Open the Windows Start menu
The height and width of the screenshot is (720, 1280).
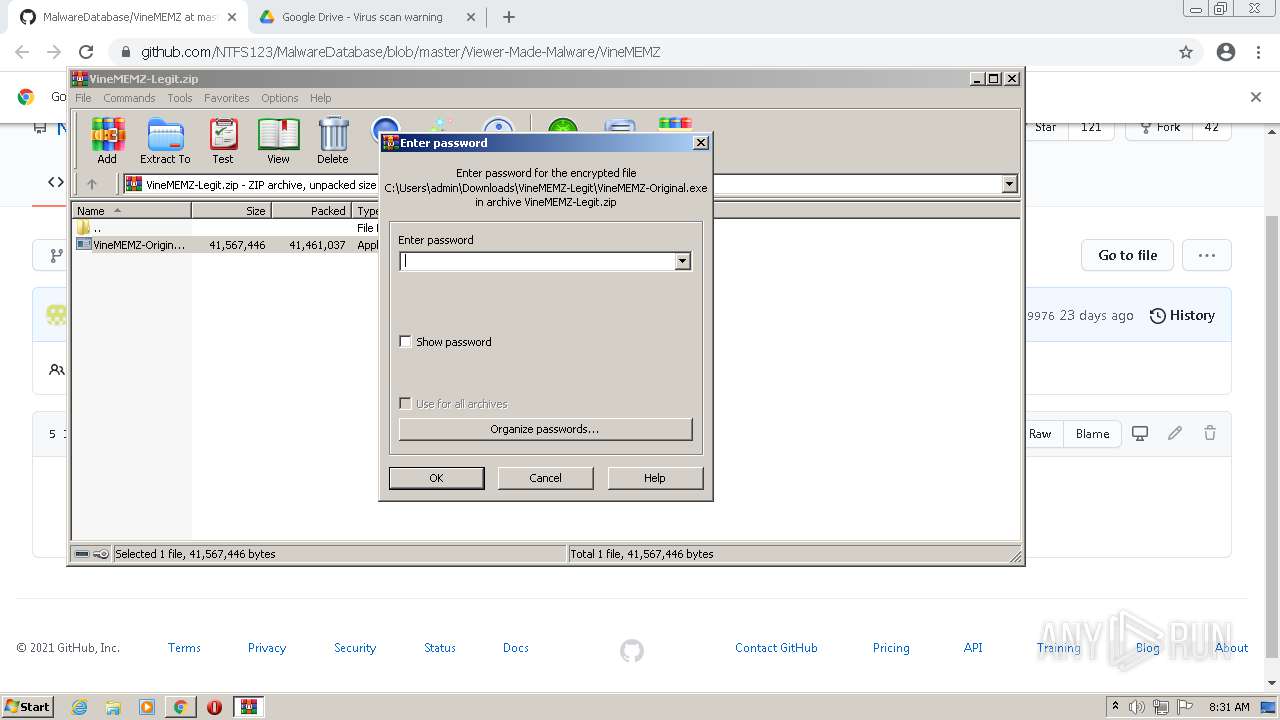28,707
